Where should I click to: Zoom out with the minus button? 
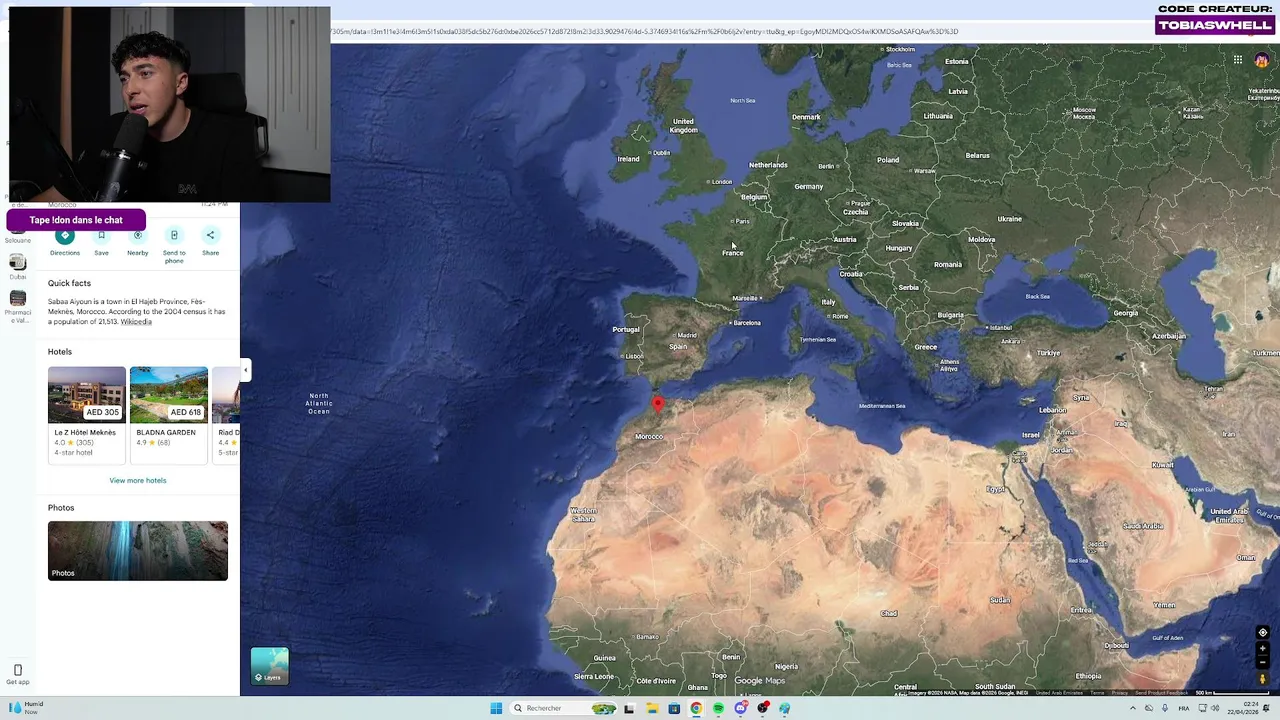point(1262,663)
